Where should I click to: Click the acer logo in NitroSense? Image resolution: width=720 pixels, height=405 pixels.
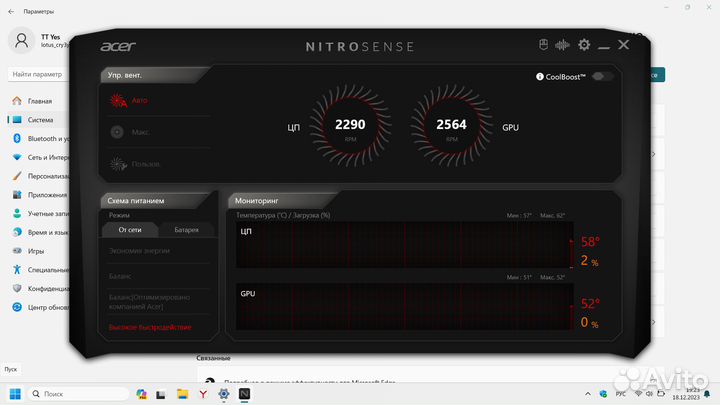pyautogui.click(x=118, y=46)
